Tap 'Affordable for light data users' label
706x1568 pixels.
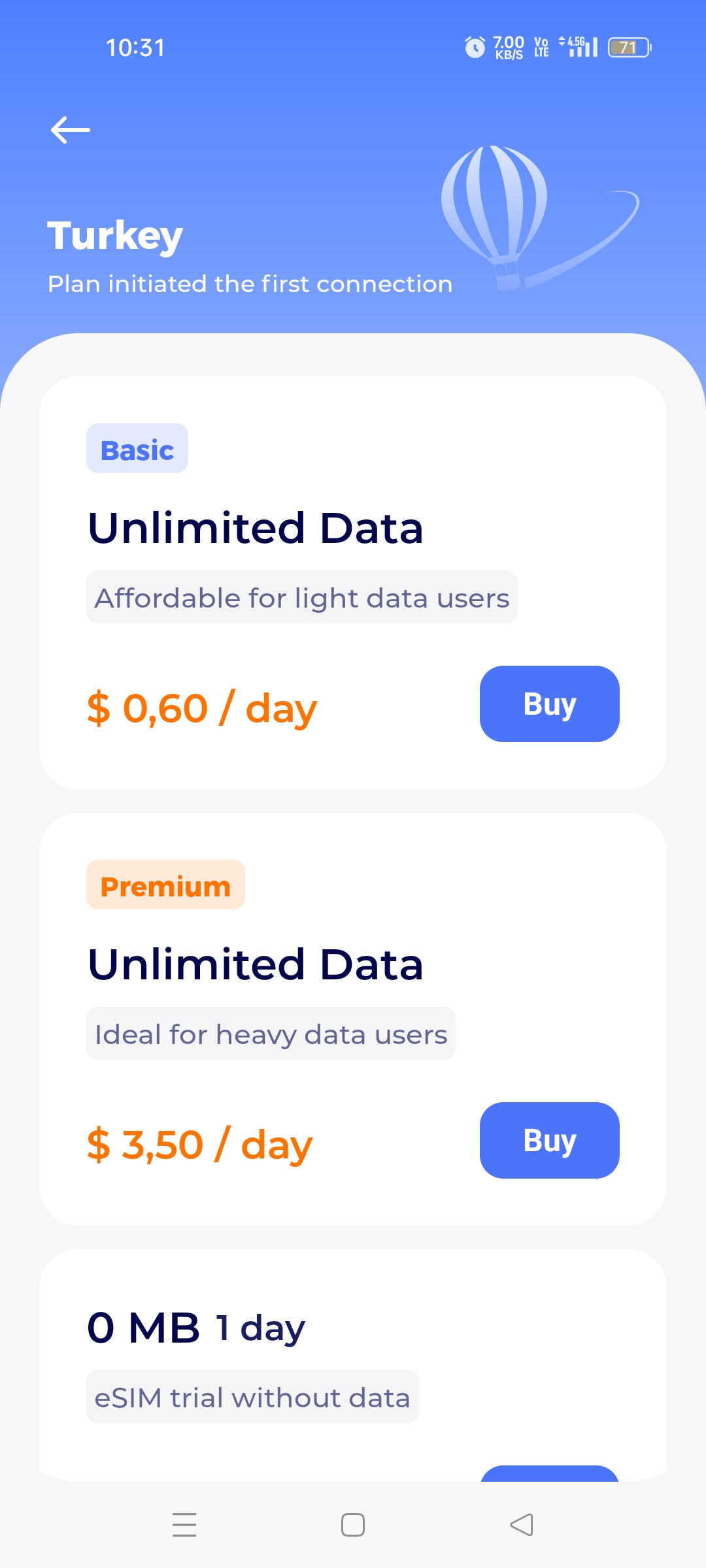[302, 597]
